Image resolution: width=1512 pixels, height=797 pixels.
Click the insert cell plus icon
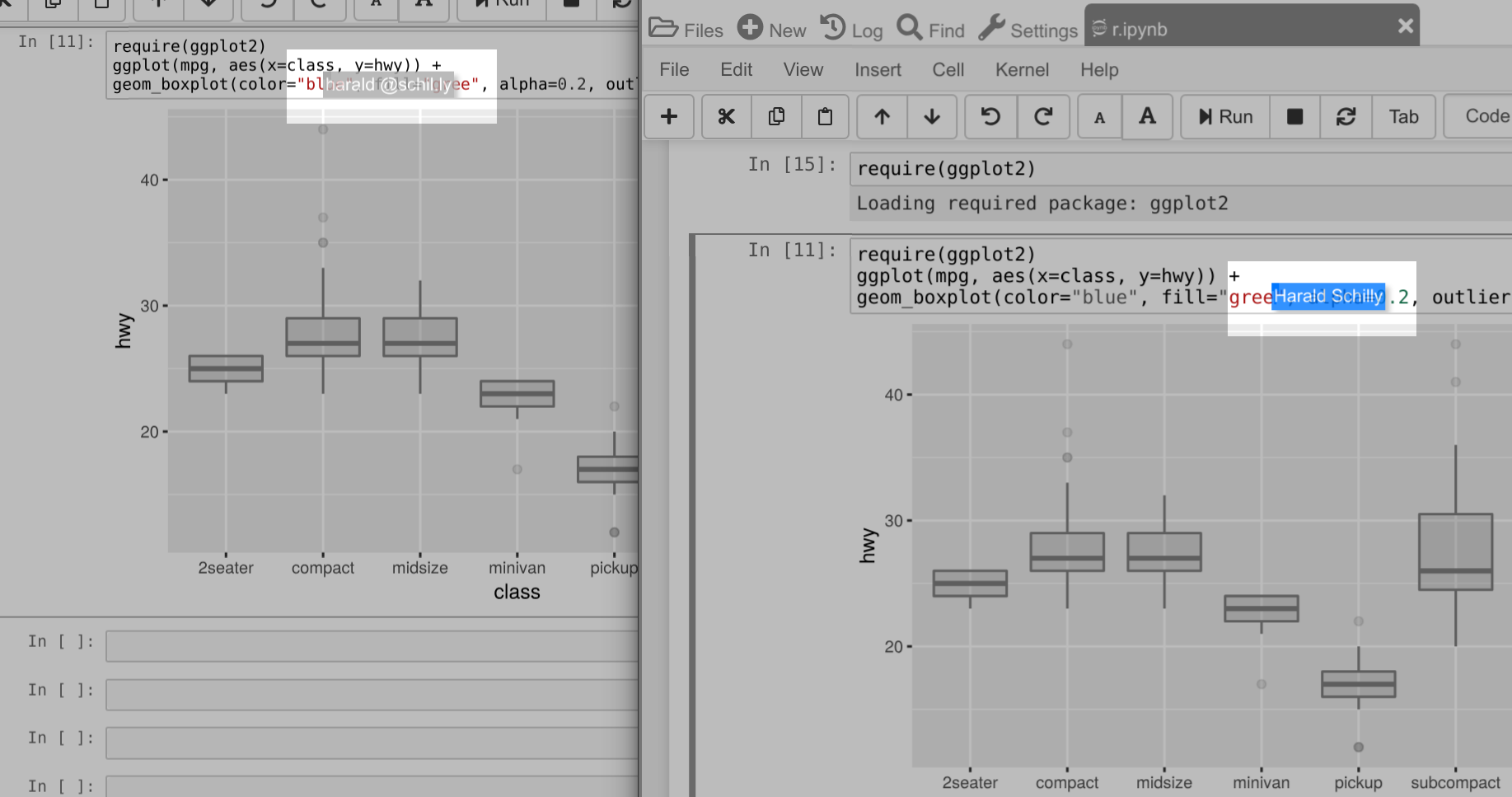point(669,117)
